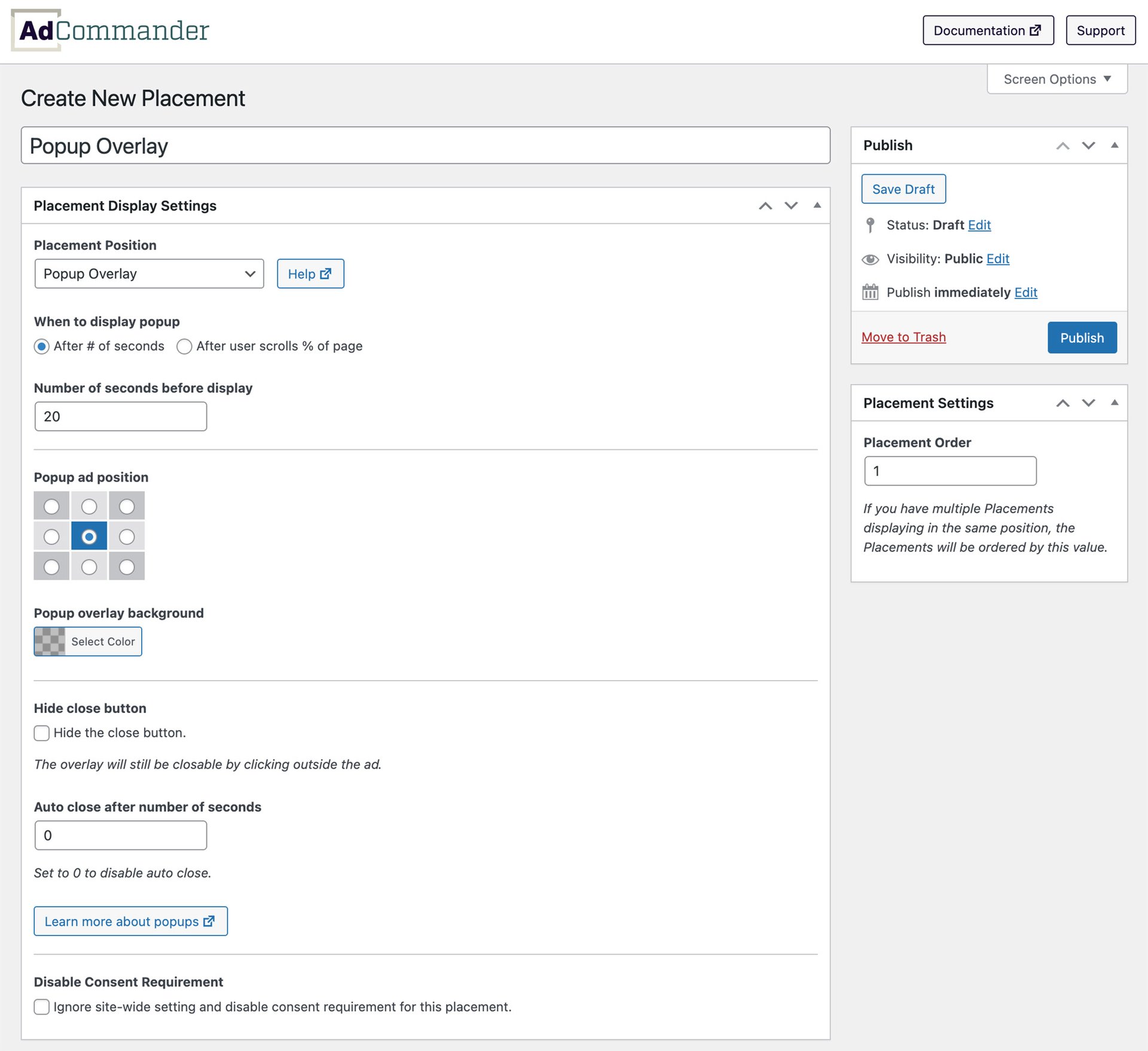Image resolution: width=1148 pixels, height=1051 pixels.
Task: Move the Publish panel up
Action: click(1062, 145)
